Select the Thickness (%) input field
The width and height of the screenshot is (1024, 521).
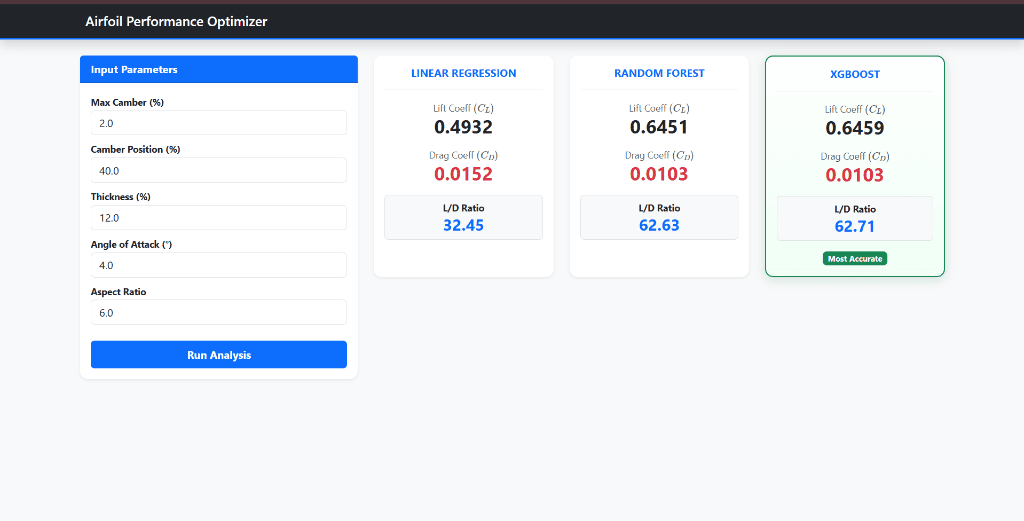point(219,217)
